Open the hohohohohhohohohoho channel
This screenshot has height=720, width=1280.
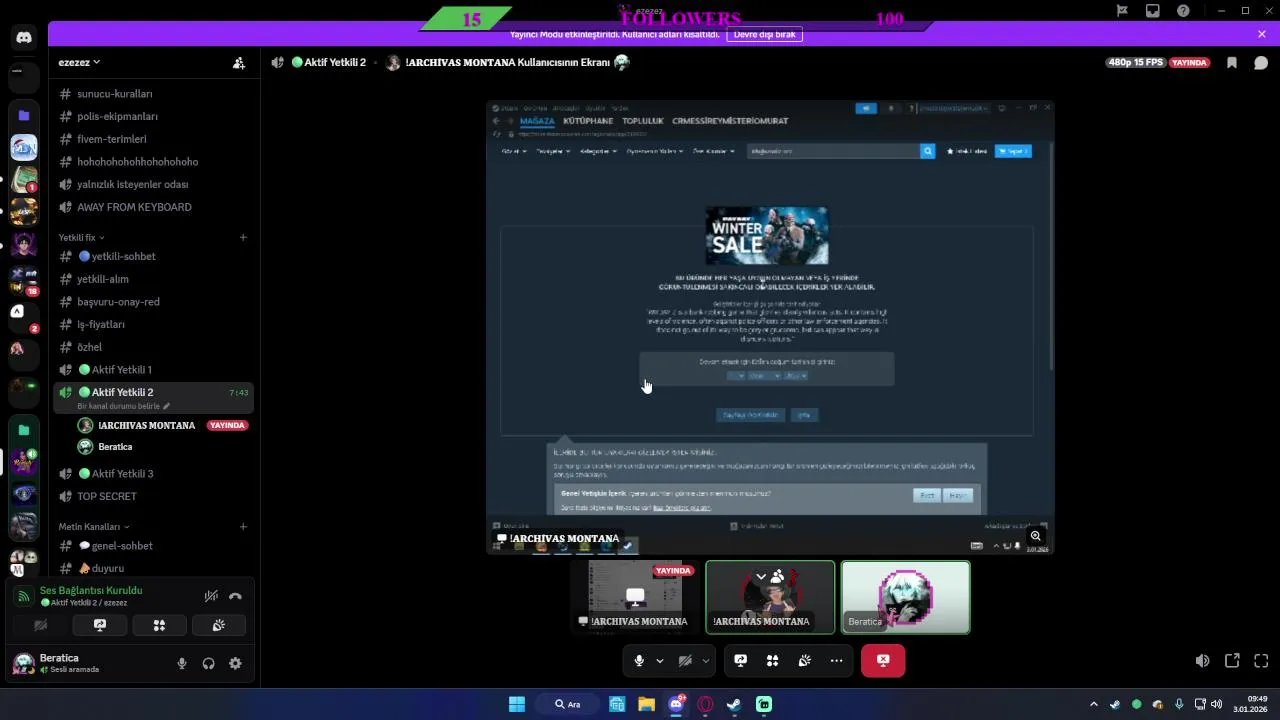(153, 162)
